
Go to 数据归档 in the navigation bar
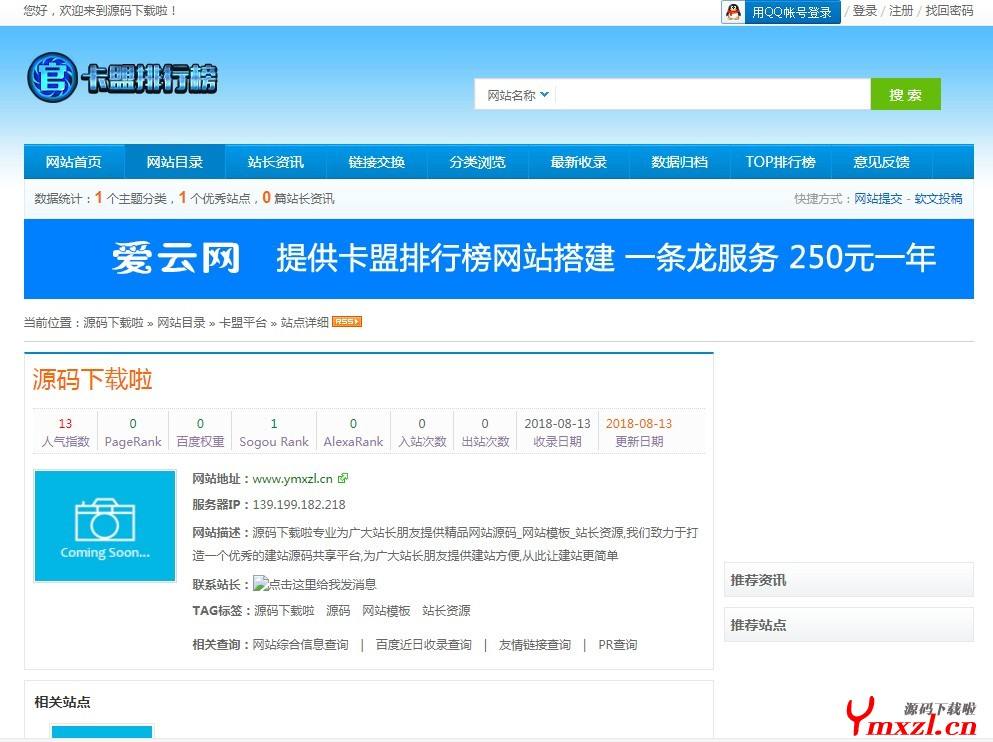[679, 162]
